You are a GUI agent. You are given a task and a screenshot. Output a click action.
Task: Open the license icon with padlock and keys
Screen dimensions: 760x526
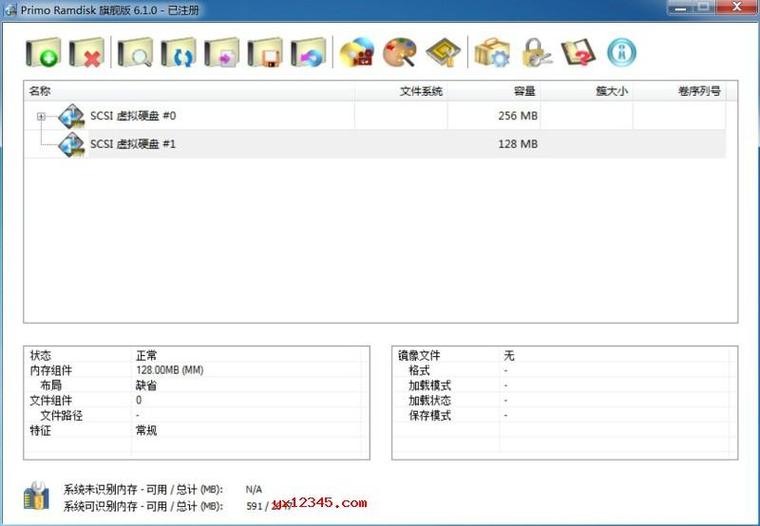(536, 52)
